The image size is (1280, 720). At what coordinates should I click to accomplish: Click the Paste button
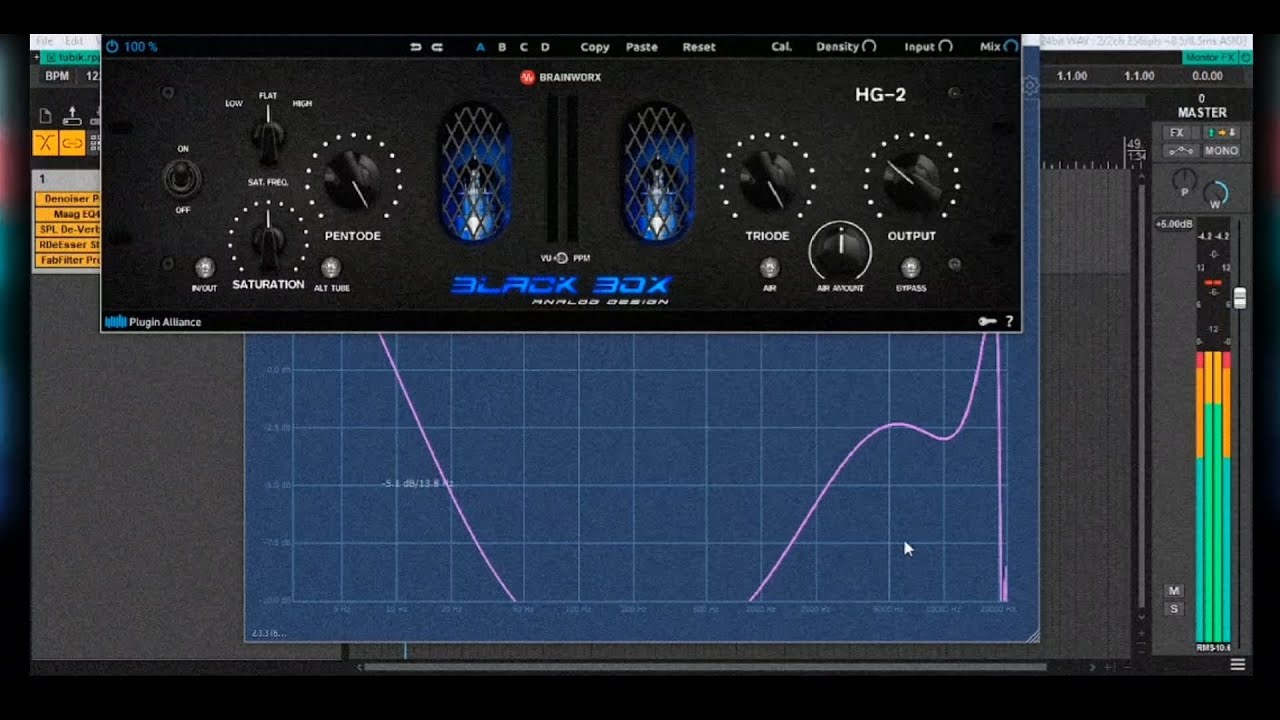coord(642,47)
